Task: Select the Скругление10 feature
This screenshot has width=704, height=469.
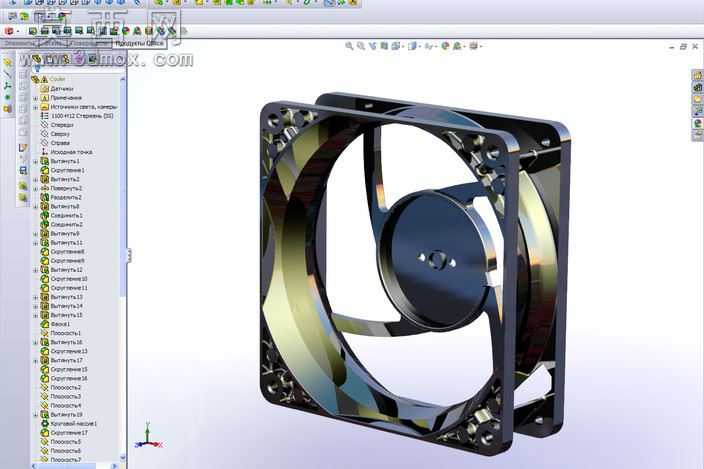Action: click(64, 279)
